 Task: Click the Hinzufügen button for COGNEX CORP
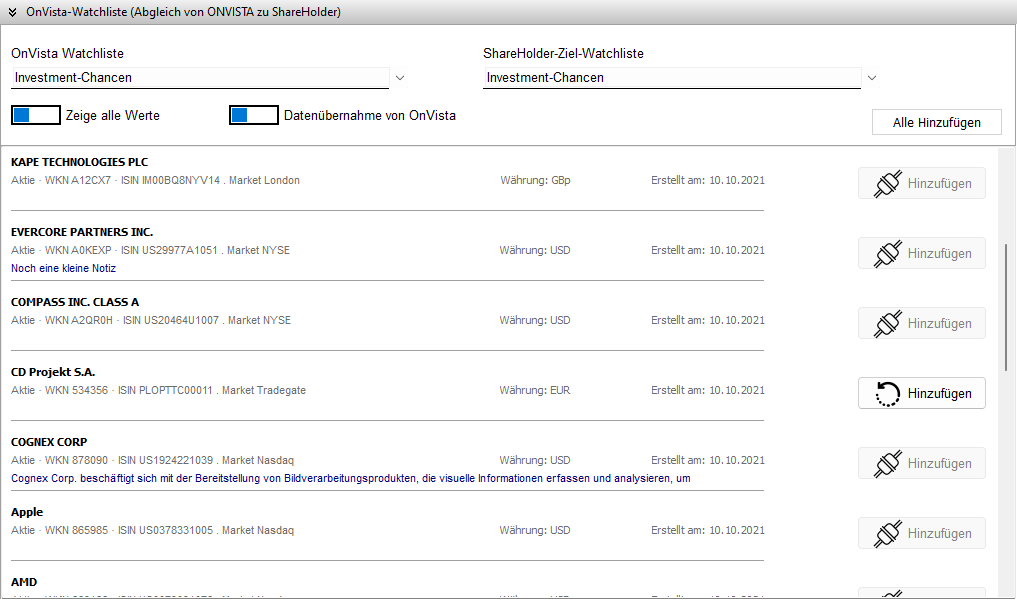(922, 464)
